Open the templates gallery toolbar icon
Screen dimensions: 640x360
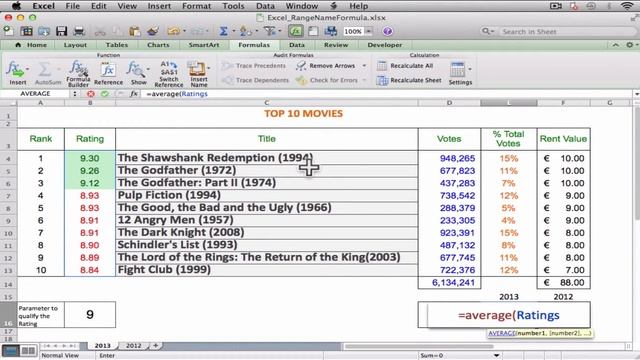(27, 31)
